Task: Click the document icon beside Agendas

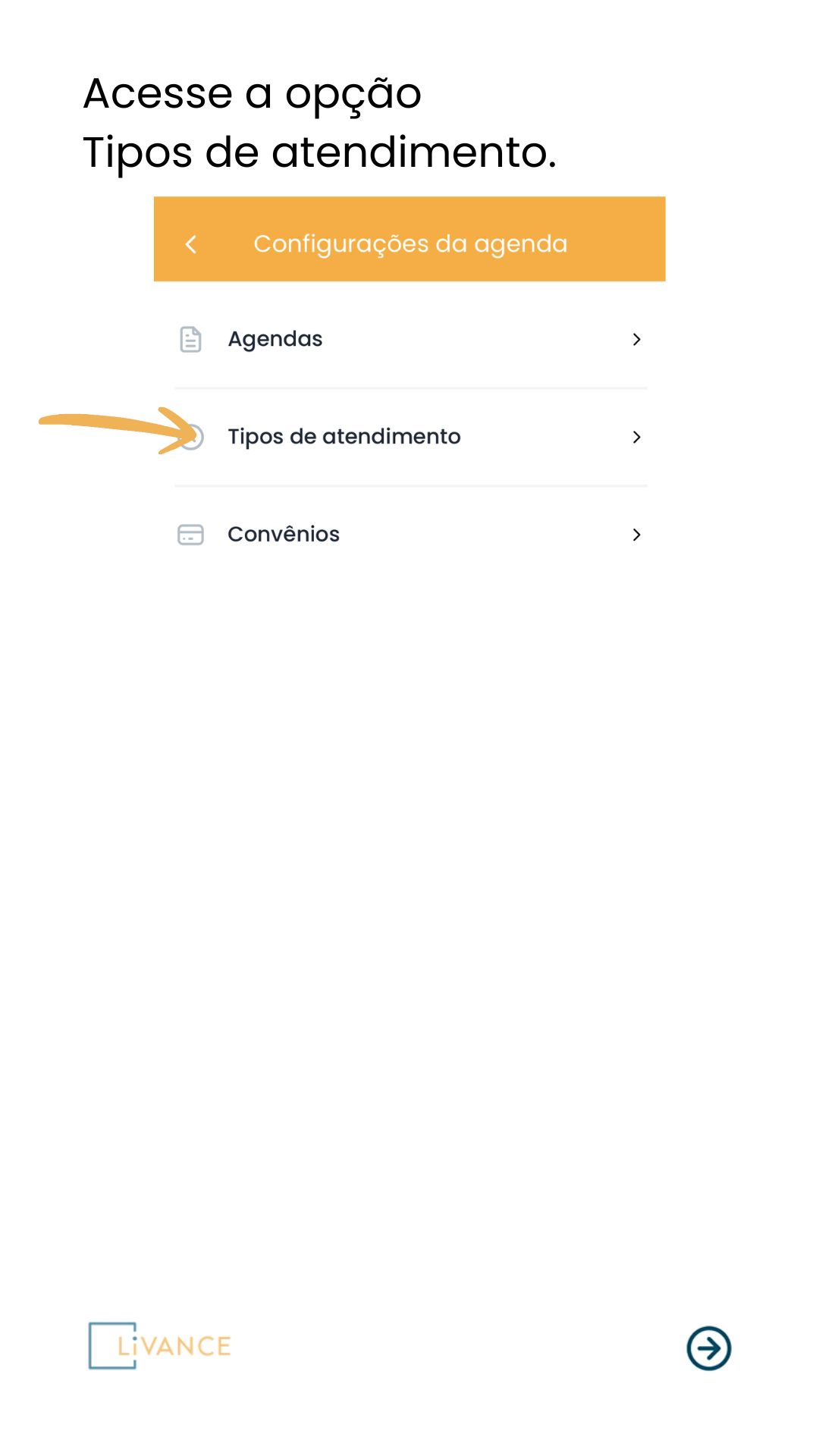Action: (190, 340)
